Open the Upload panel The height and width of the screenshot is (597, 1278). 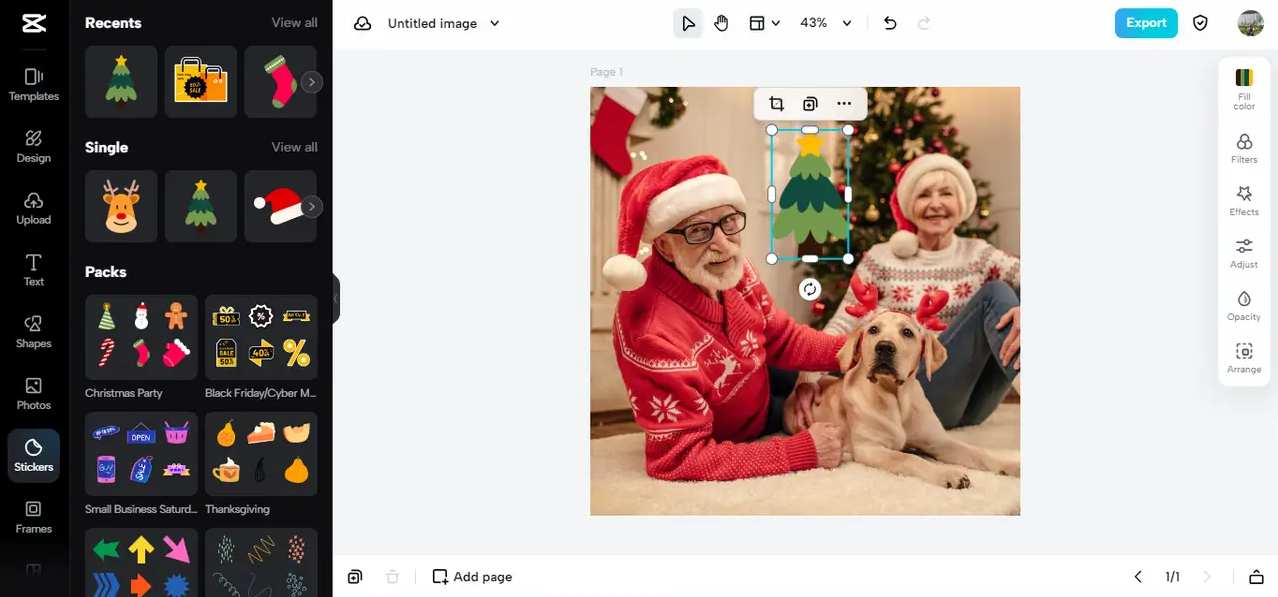pos(34,208)
